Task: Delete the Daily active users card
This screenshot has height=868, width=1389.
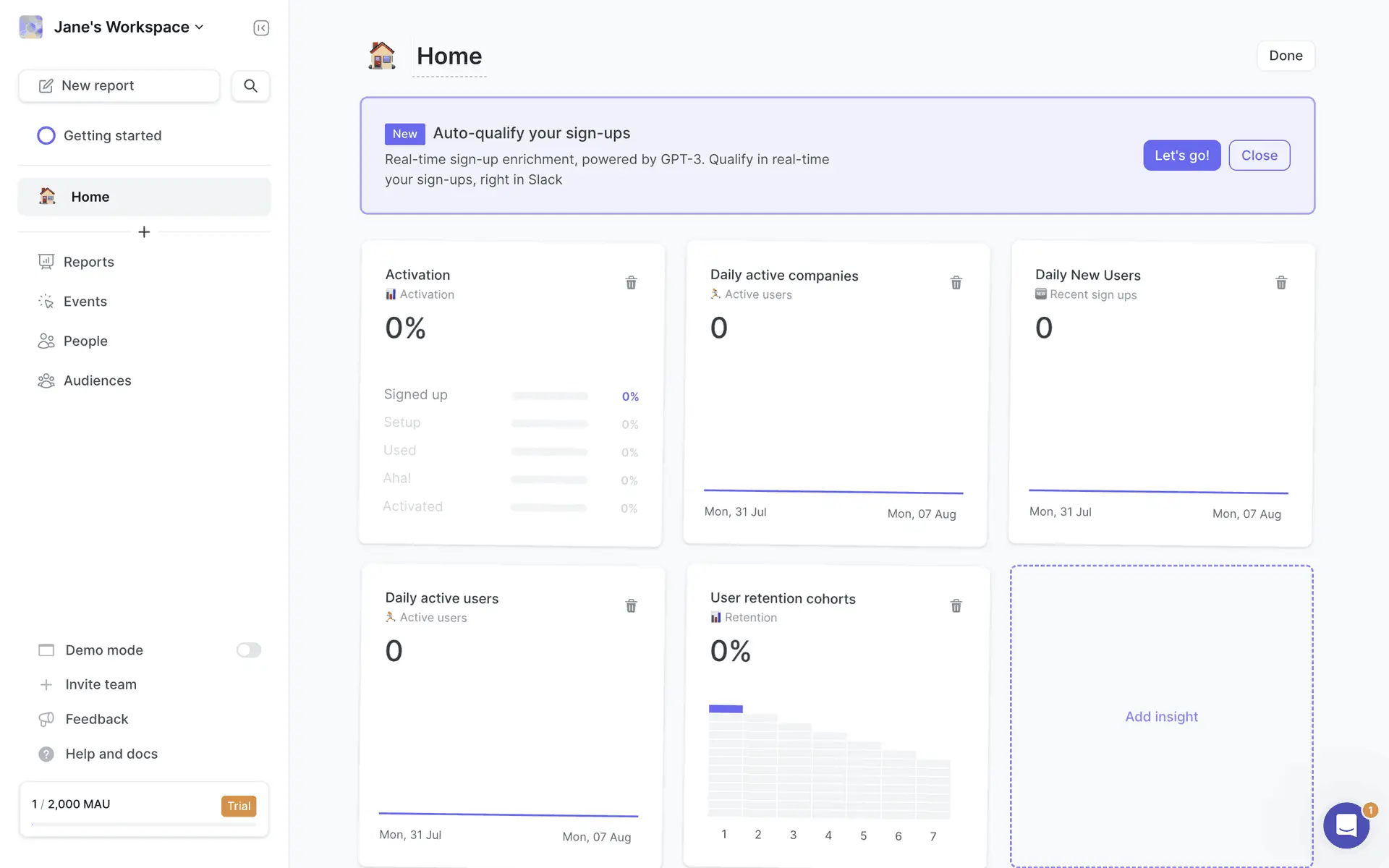Action: click(x=631, y=606)
